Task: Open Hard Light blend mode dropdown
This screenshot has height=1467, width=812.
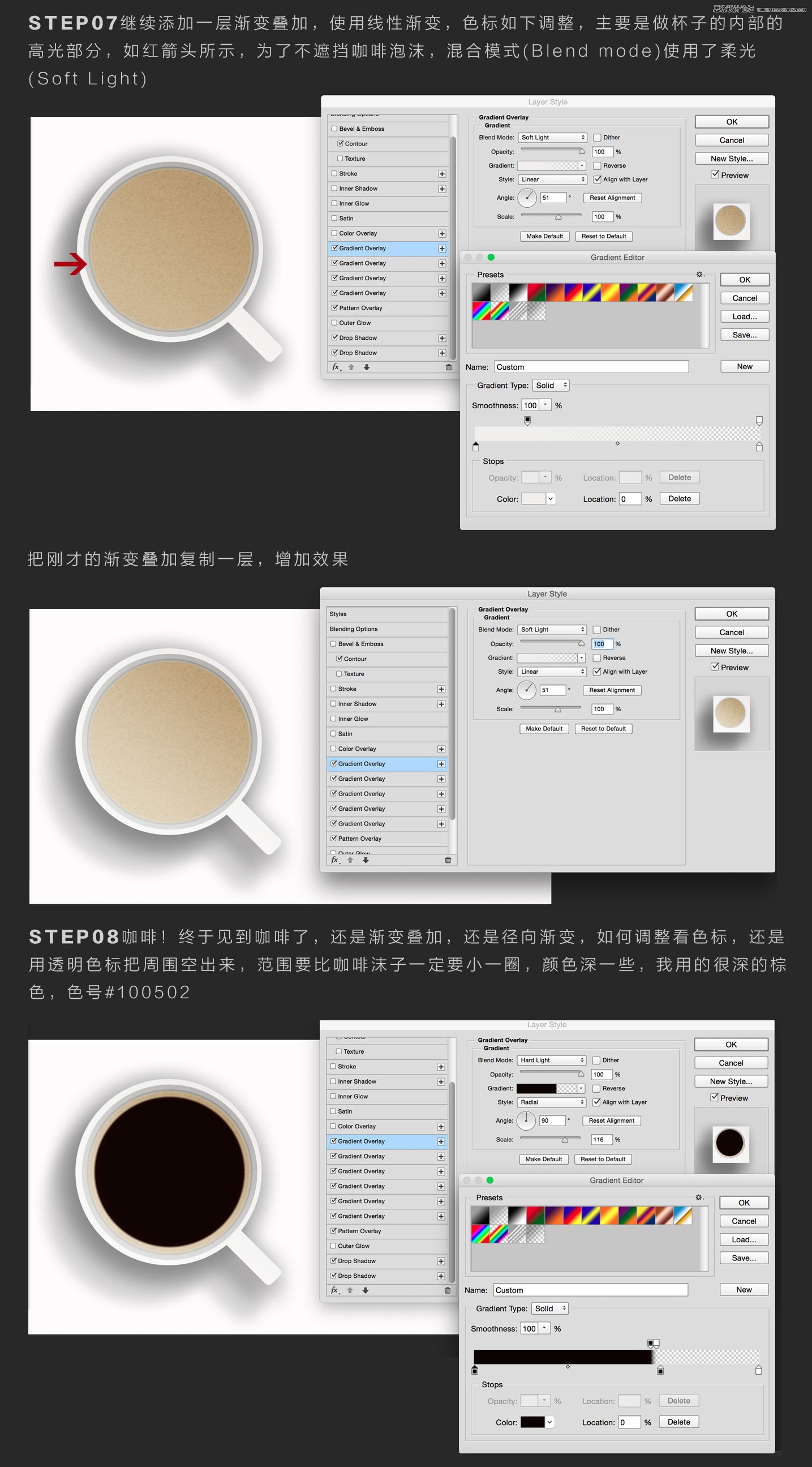Action: click(551, 1060)
